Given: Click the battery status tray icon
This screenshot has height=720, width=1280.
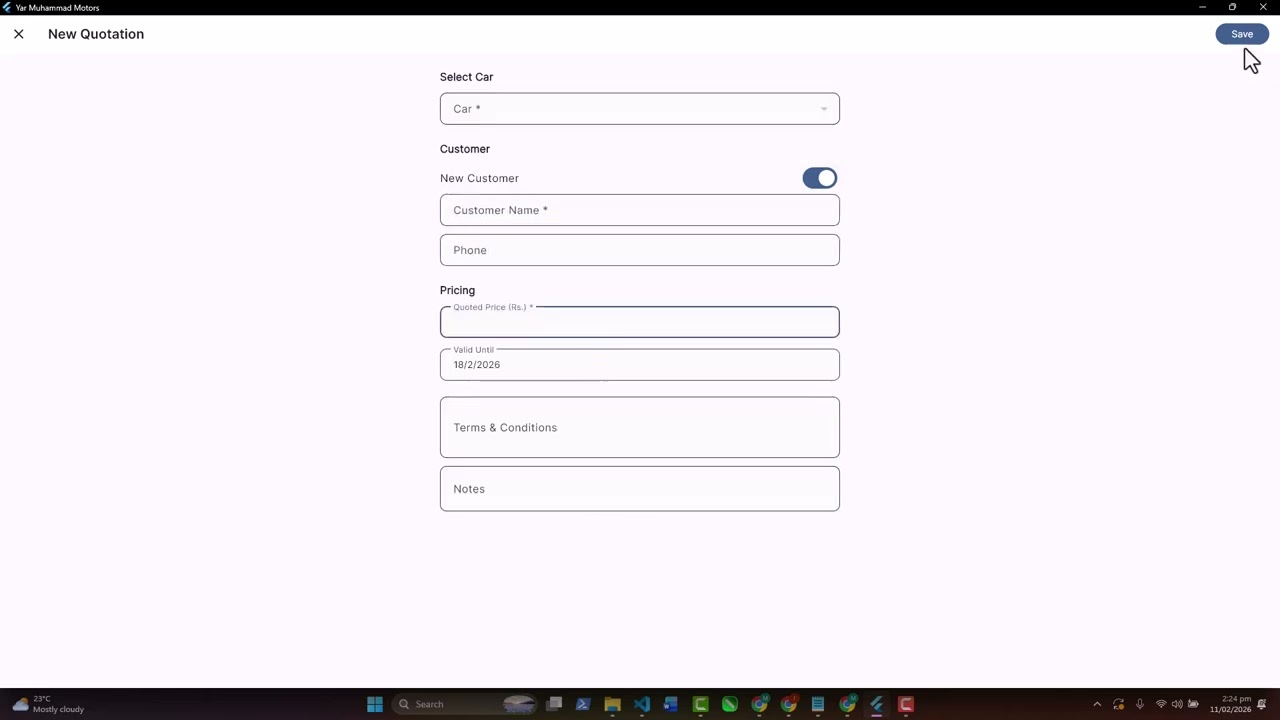Looking at the screenshot, I should [x=1193, y=704].
